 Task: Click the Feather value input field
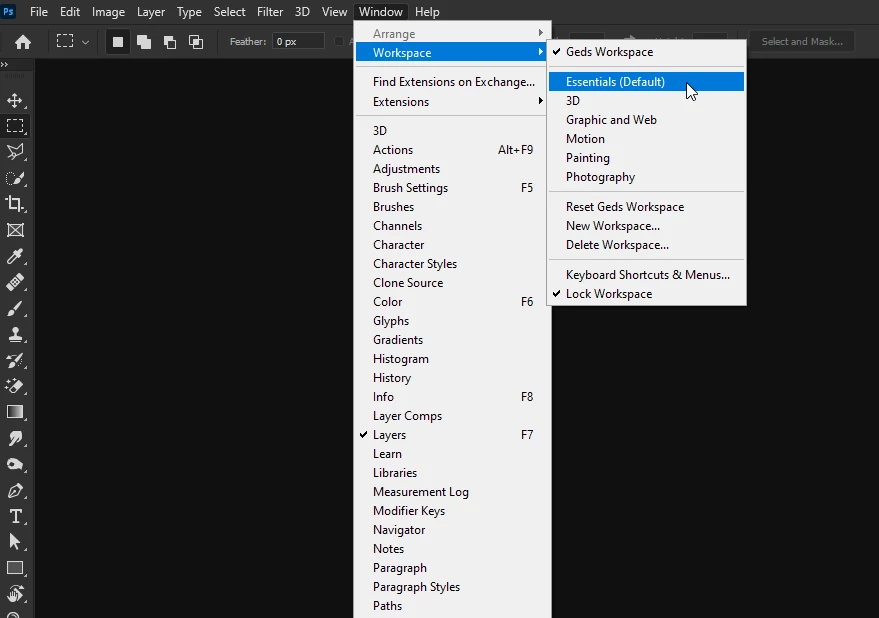(298, 41)
